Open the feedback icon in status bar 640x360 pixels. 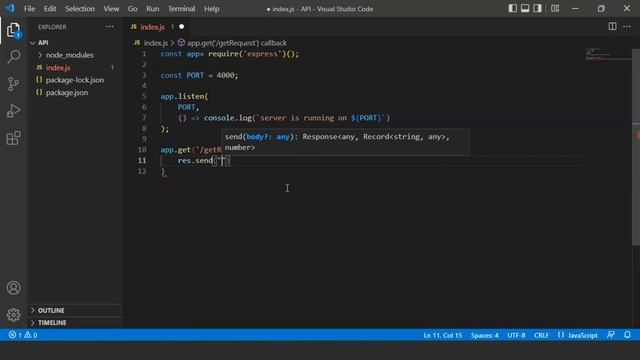coord(611,335)
